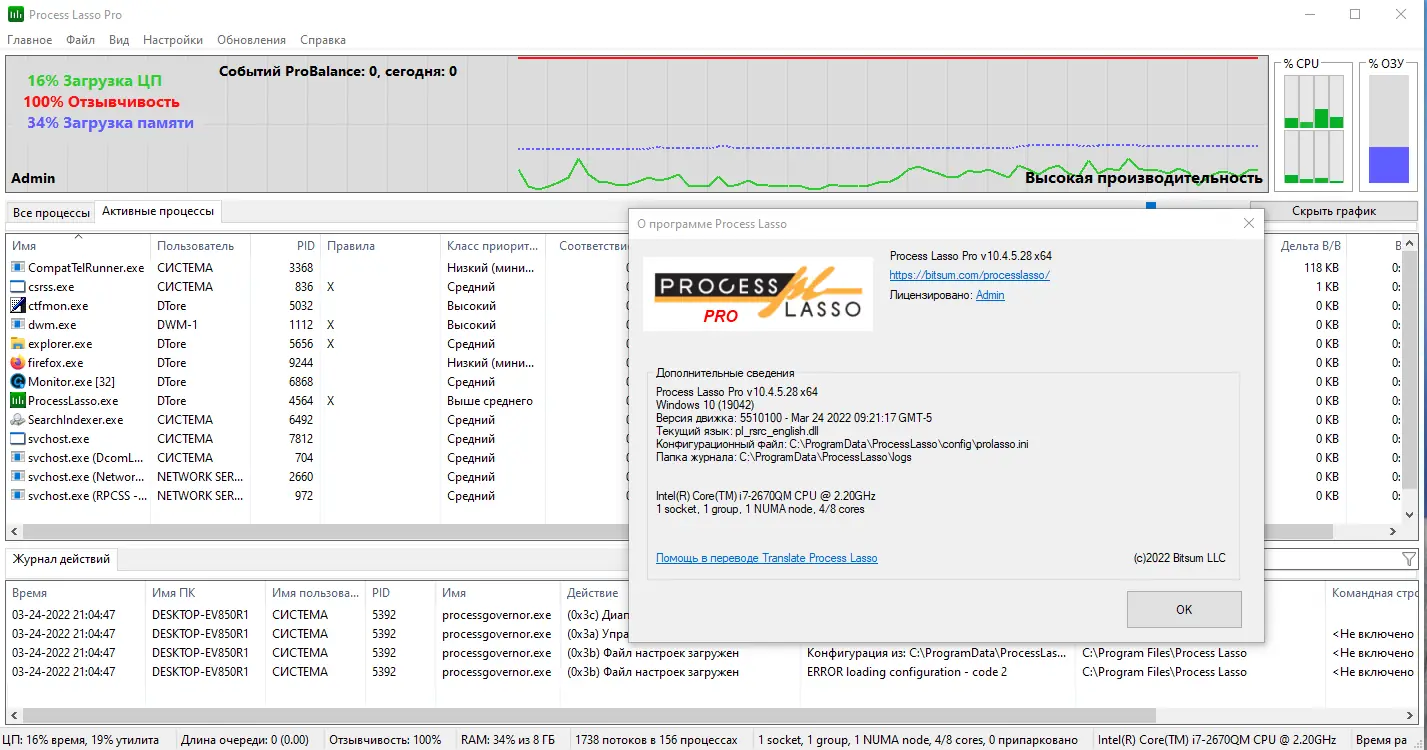This screenshot has height=750, width=1427.
Task: Click the CompatTelRunner.exe process icon
Action: [x=18, y=268]
